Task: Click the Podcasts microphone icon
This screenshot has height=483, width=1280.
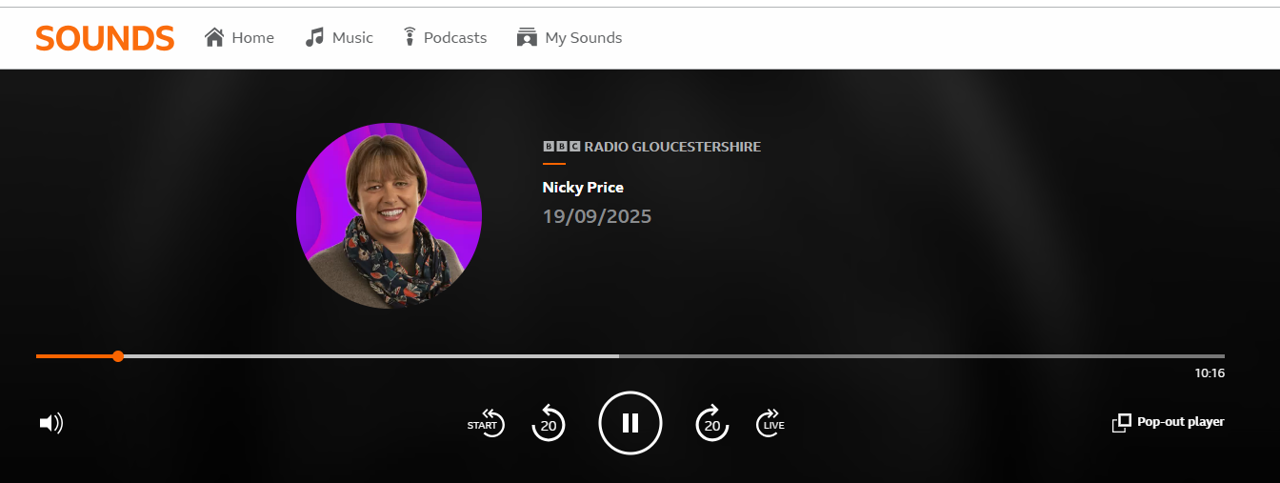Action: [x=409, y=37]
